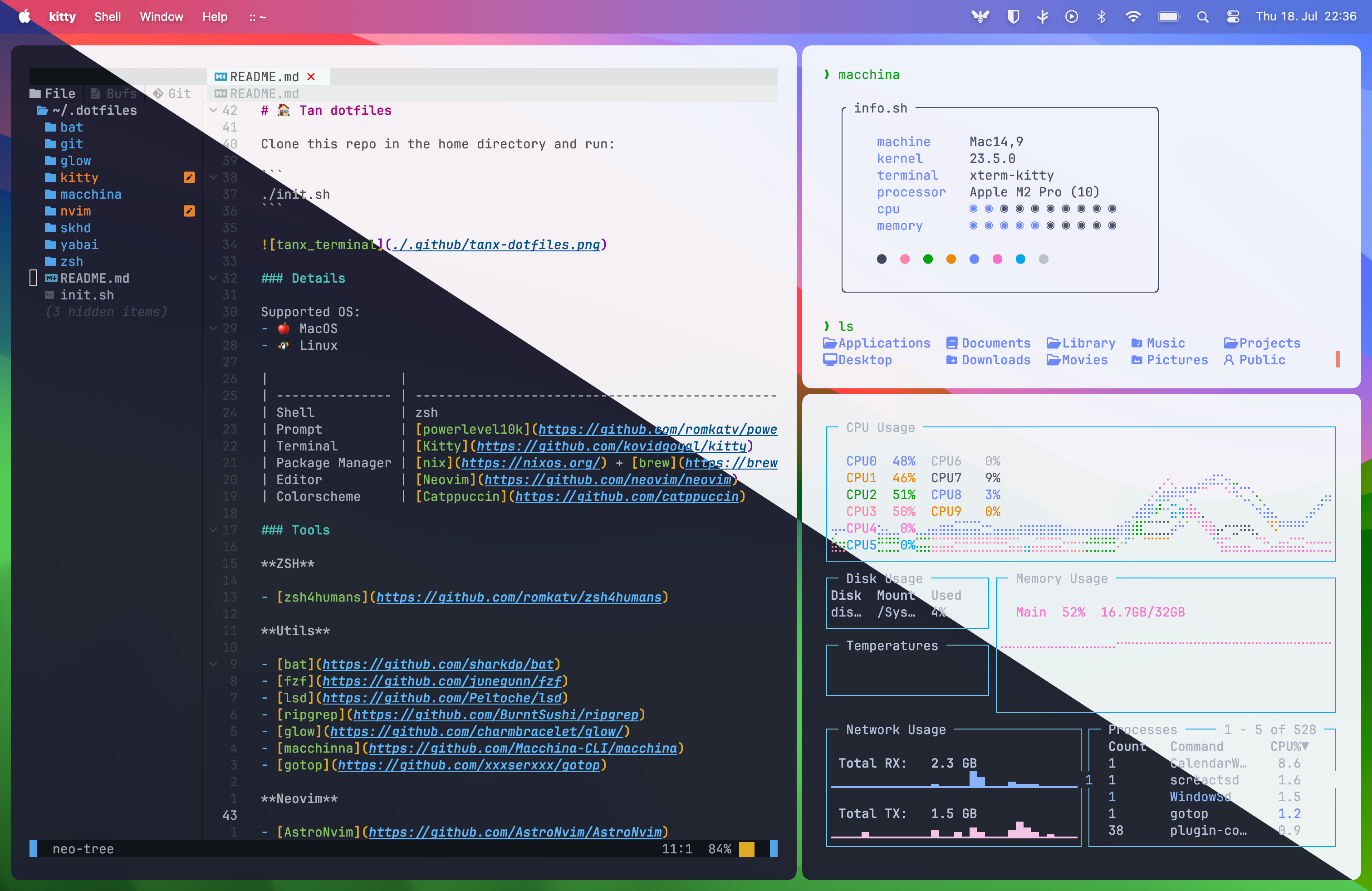This screenshot has height=891, width=1372.
Task: Fold the Details heading at line 32
Action: pos(213,279)
